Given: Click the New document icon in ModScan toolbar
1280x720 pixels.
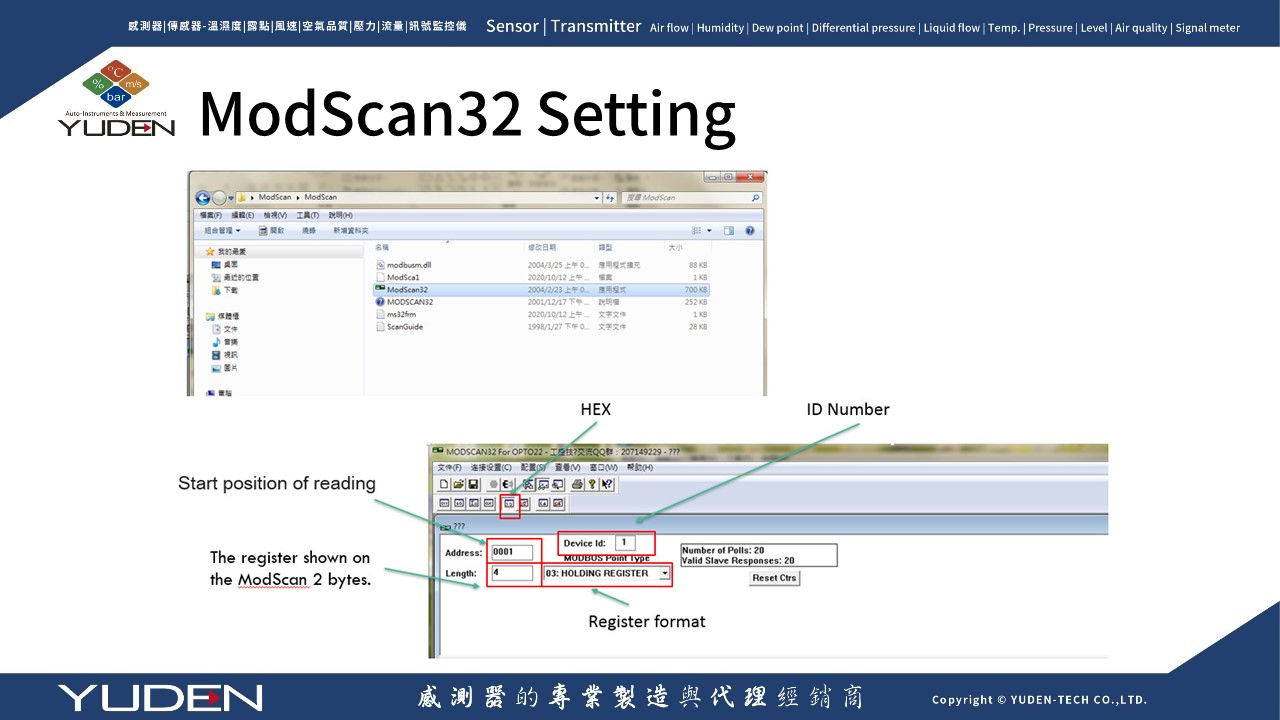Looking at the screenshot, I should 443,484.
